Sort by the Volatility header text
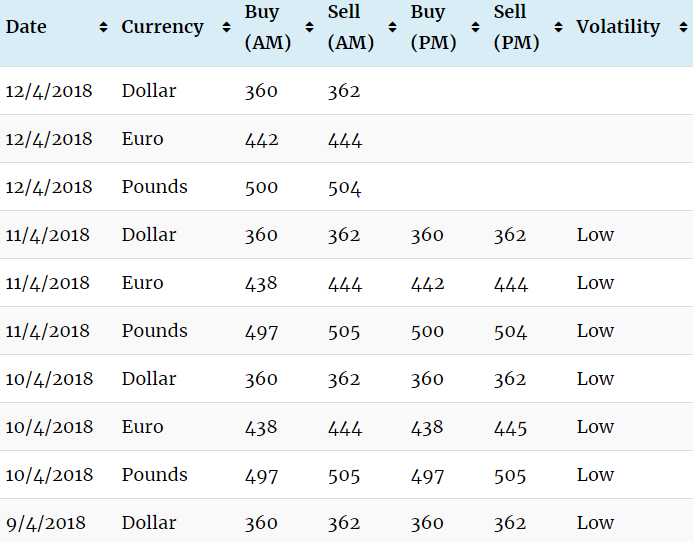This screenshot has width=693, height=542. click(618, 27)
